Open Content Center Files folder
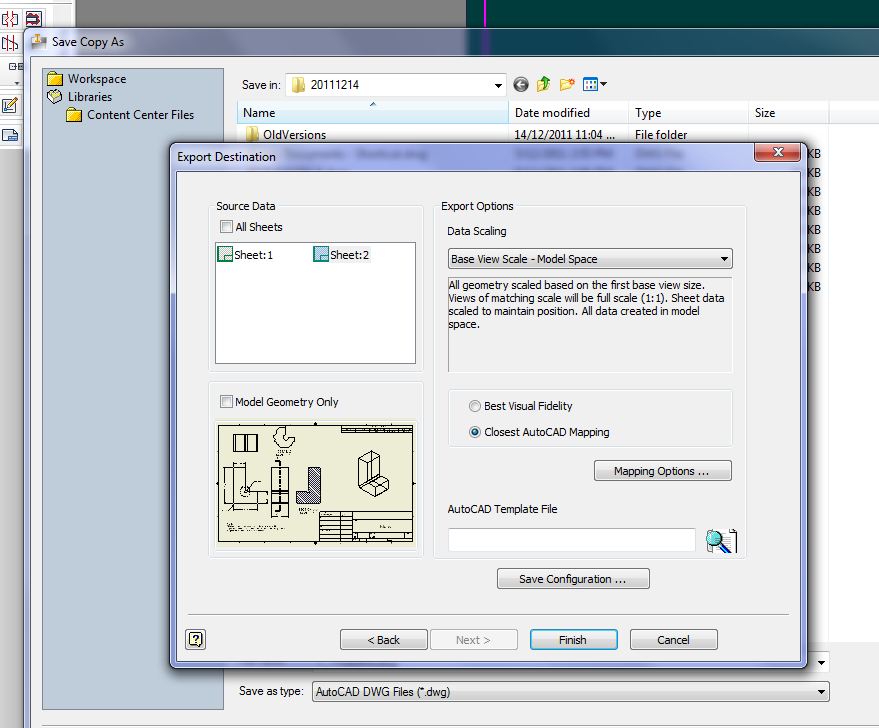The height and width of the screenshot is (728, 879). pos(130,115)
